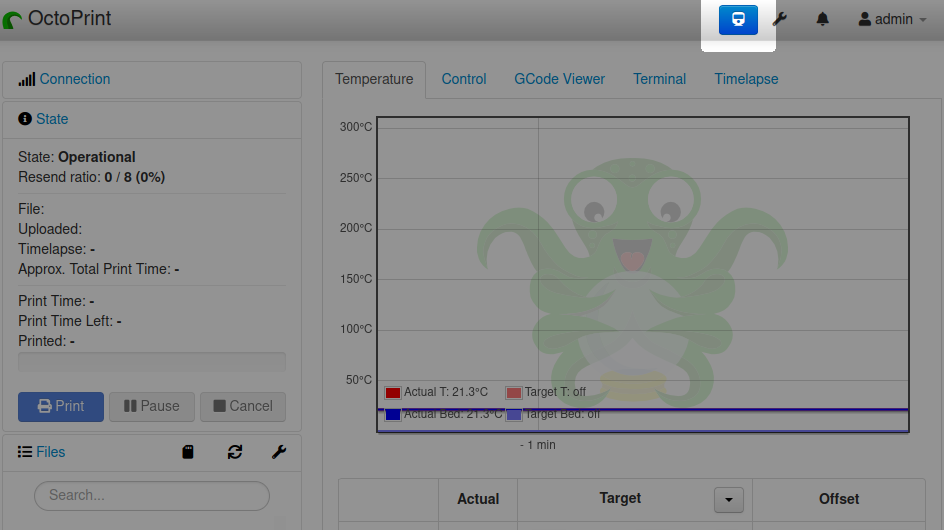
Task: Expand the Connection panel
Action: click(x=75, y=79)
